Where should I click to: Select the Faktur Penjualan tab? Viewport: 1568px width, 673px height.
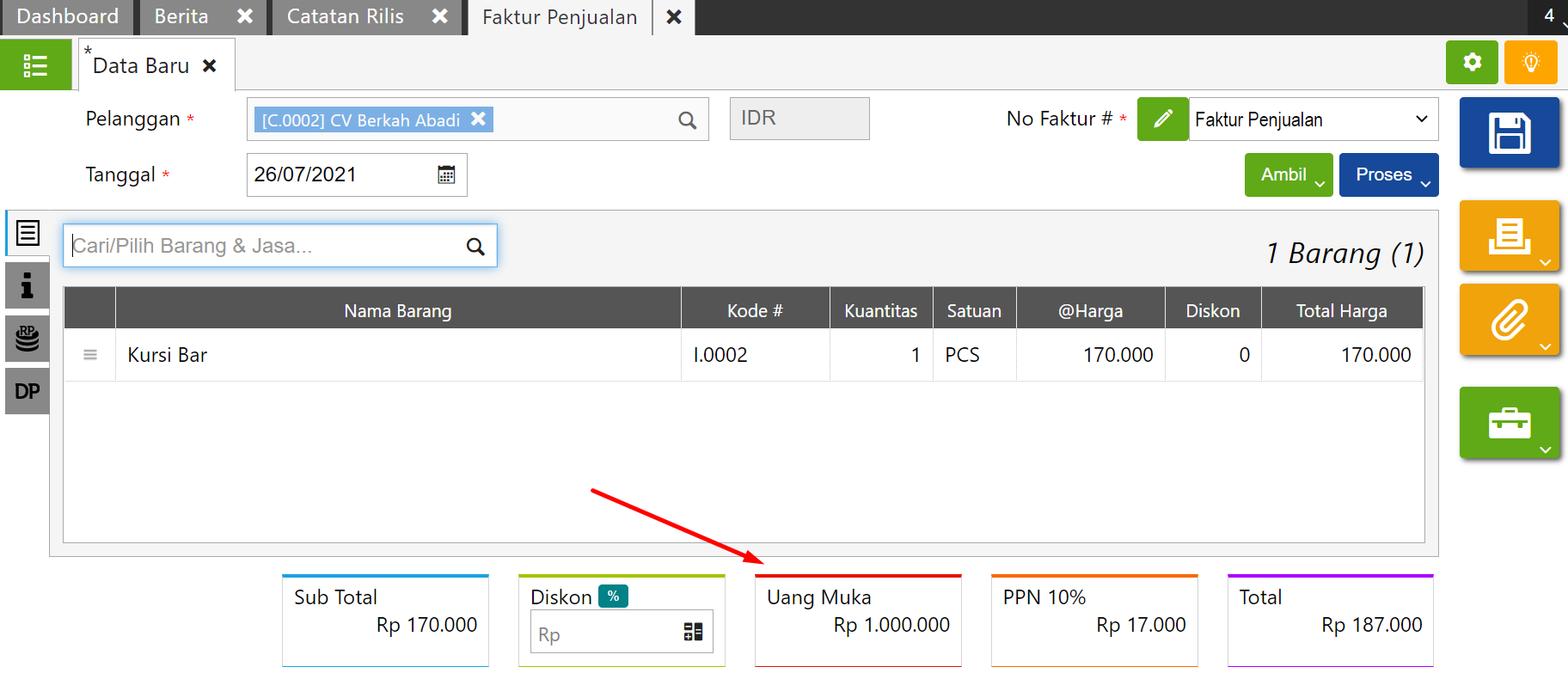[560, 17]
